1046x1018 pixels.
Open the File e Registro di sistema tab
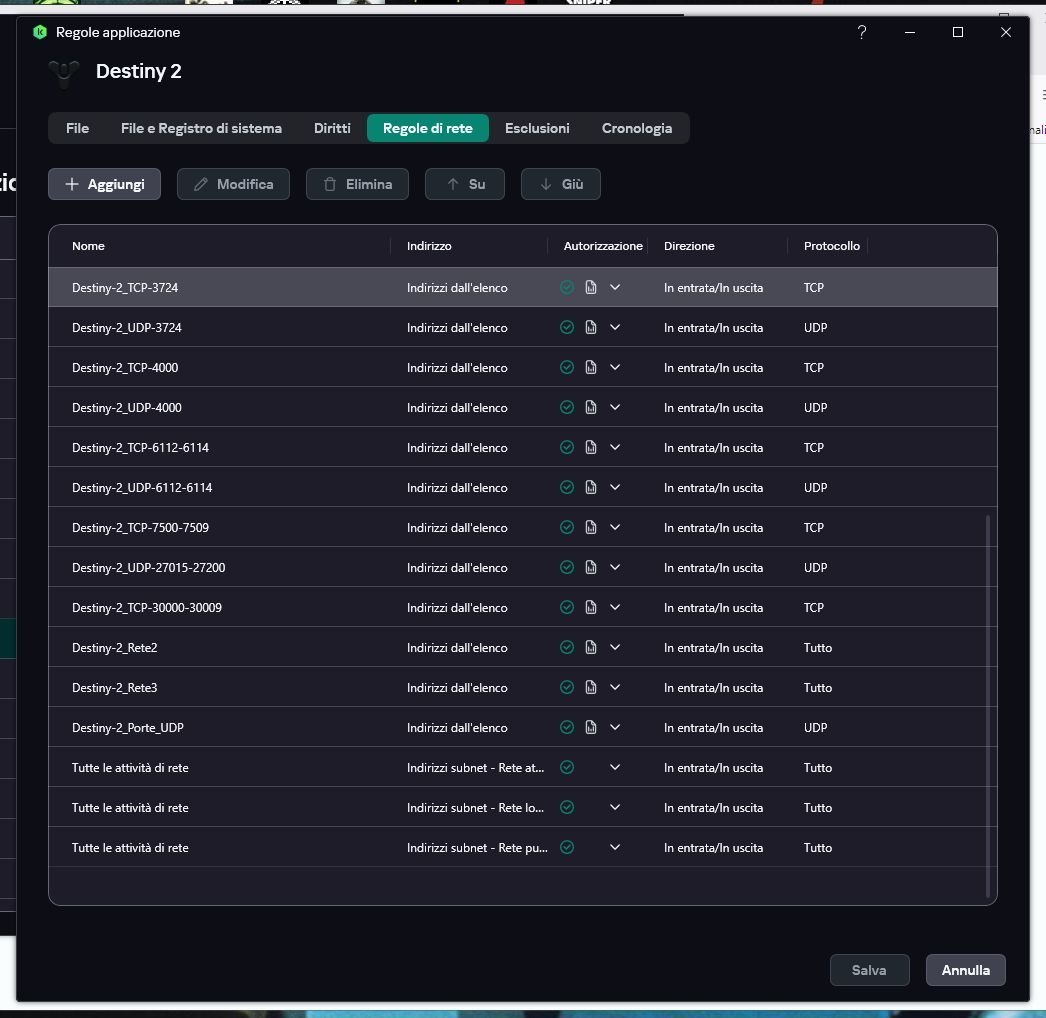(x=201, y=128)
